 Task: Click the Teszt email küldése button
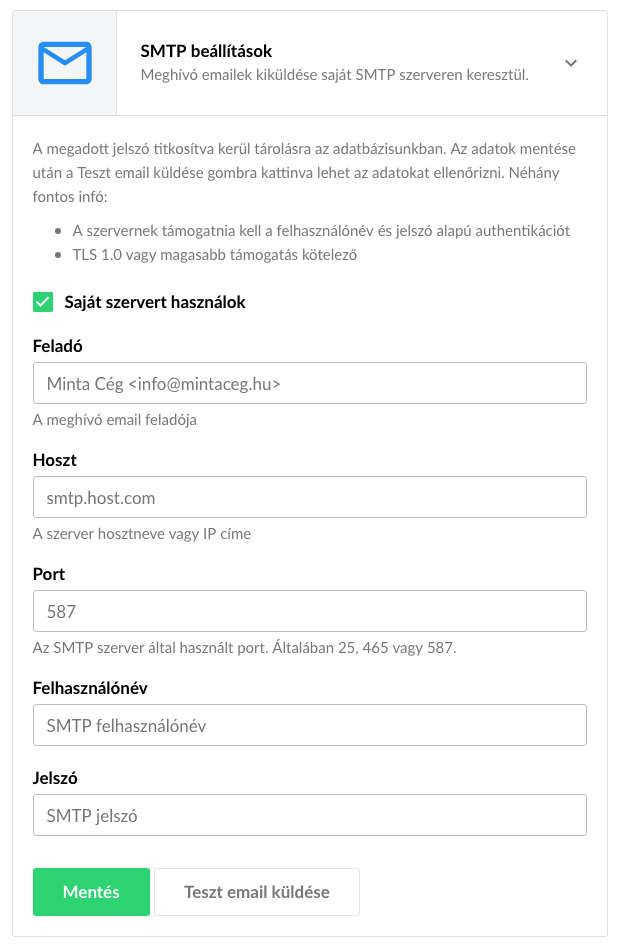[256, 892]
